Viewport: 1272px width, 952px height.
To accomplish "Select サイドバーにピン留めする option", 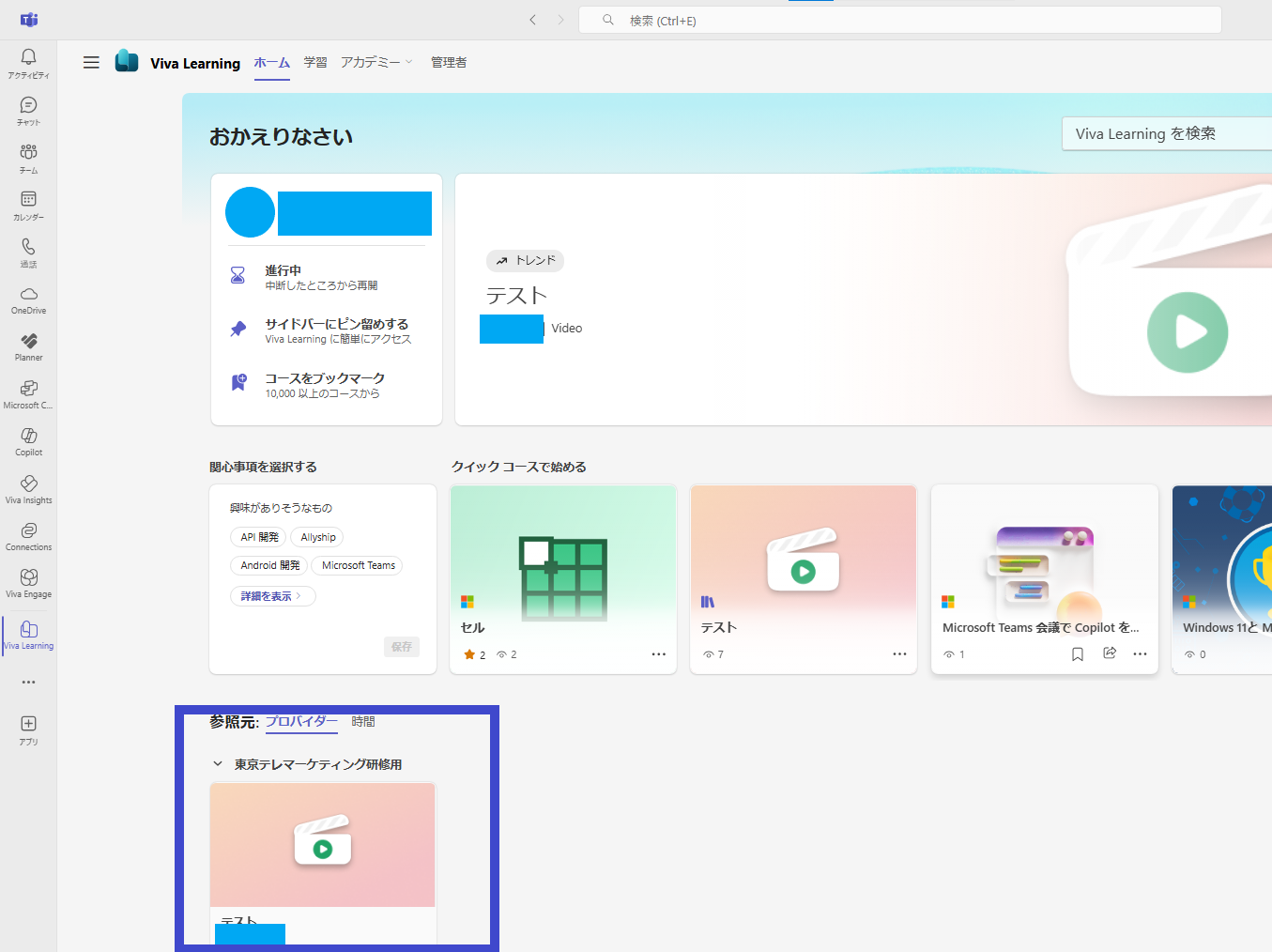I will 327,330.
